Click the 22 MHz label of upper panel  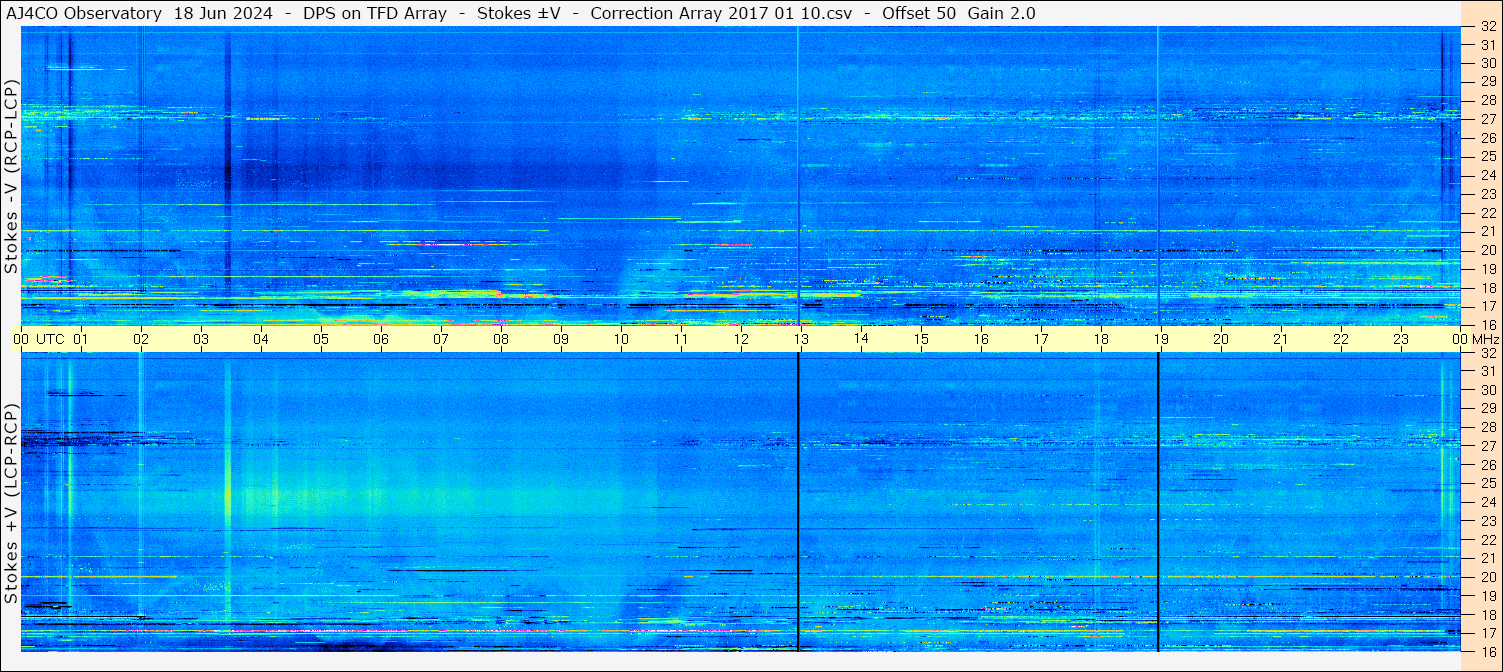click(1487, 212)
